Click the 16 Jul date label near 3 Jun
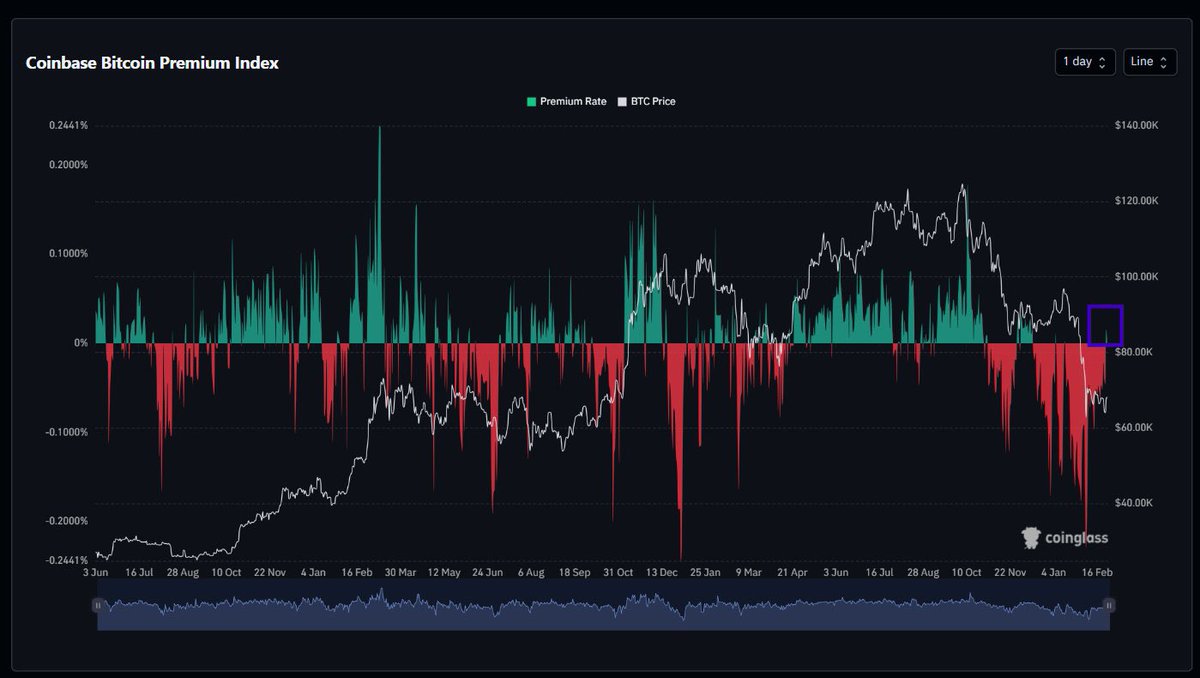This screenshot has width=1200, height=678. pos(139,573)
